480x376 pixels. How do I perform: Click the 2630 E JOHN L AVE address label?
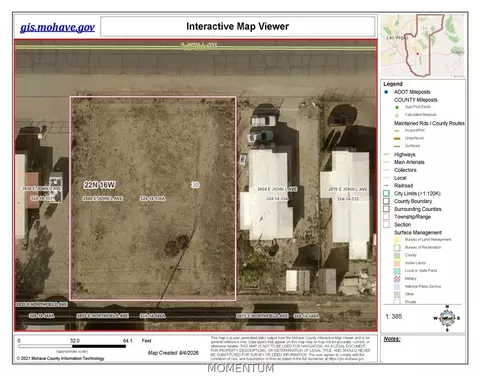click(42, 189)
